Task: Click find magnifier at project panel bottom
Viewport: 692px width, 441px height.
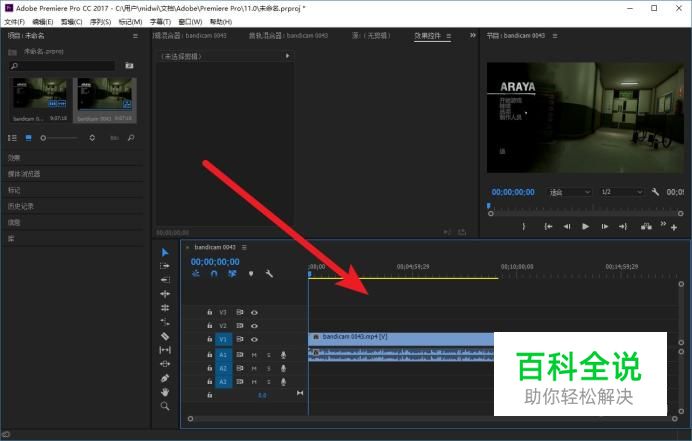Action: click(x=131, y=138)
